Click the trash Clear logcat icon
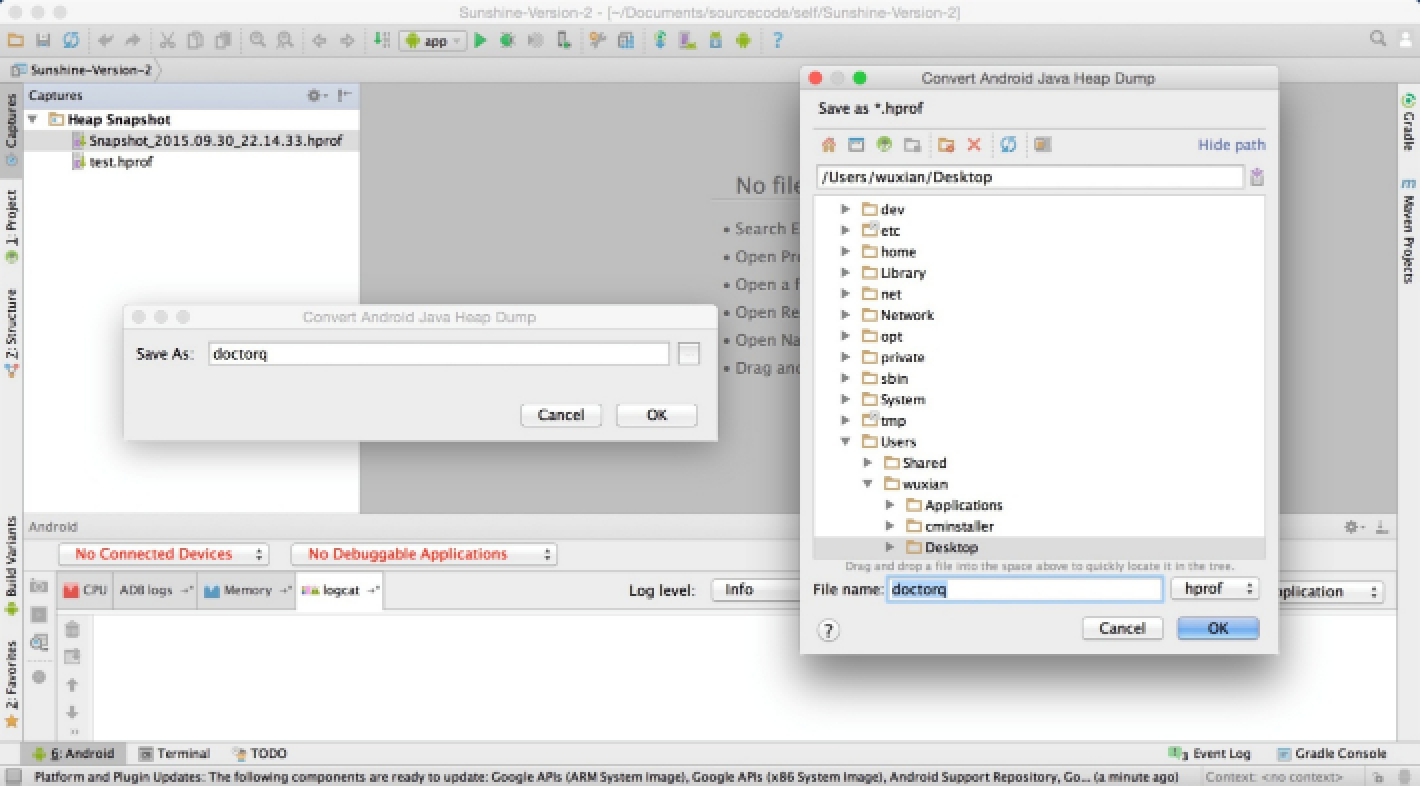Screen dimensions: 1422x788 [x=72, y=630]
